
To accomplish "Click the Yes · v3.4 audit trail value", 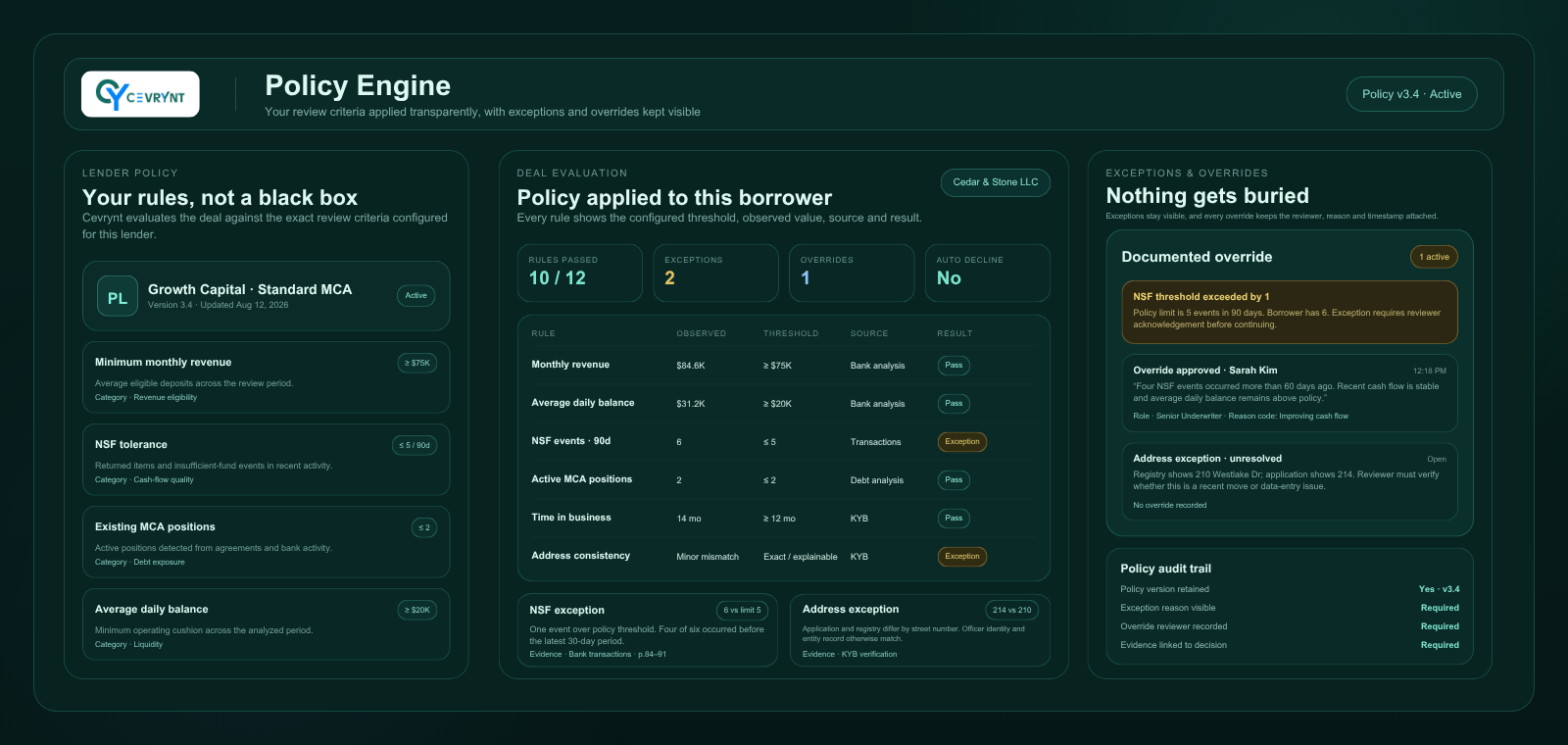I will (1439, 589).
